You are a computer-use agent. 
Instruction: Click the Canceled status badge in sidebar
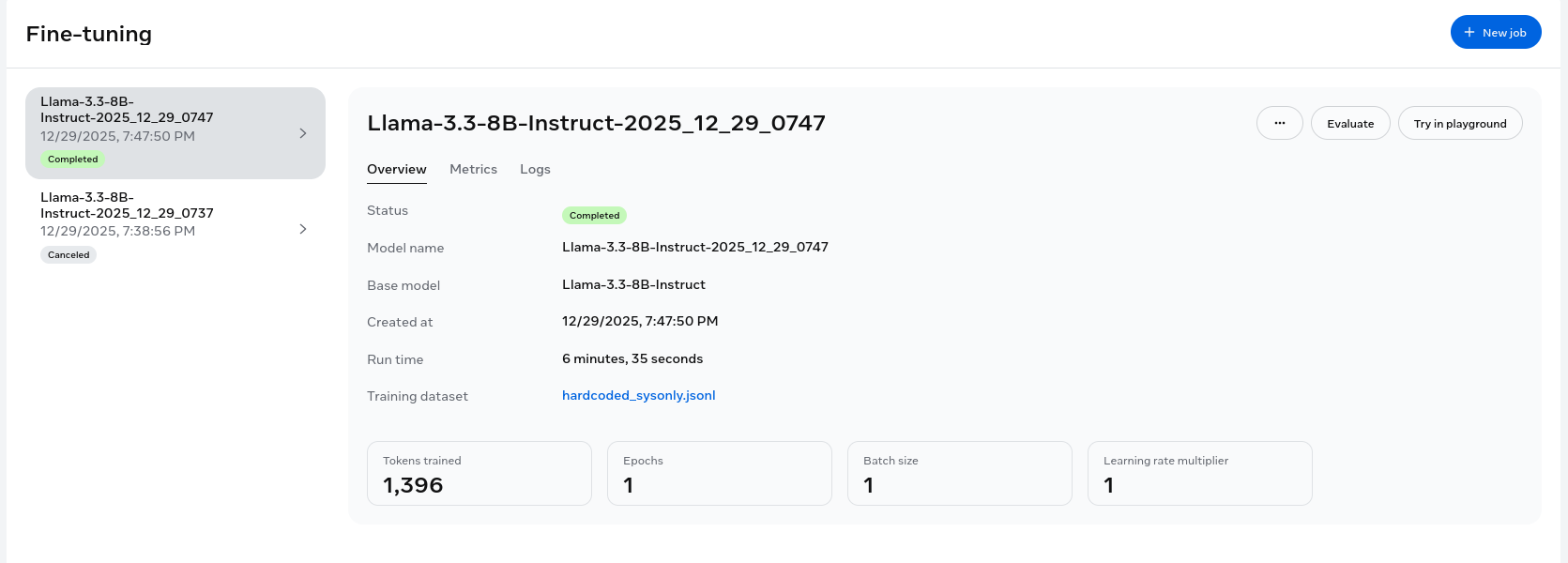(69, 255)
